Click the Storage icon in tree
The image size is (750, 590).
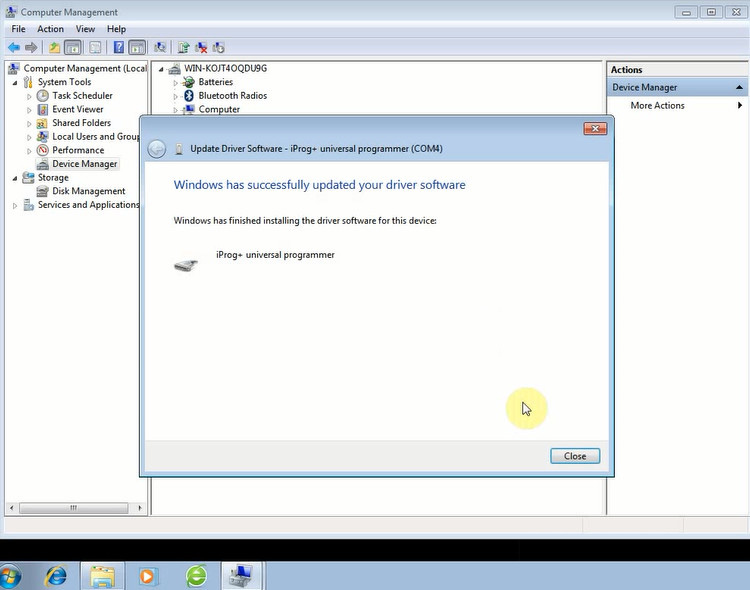tap(28, 178)
